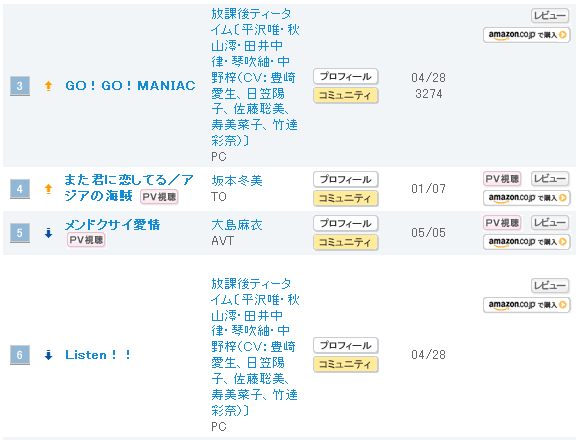Click PV視聴 badge under メンドクサイ愛情 title

[x=86, y=240]
